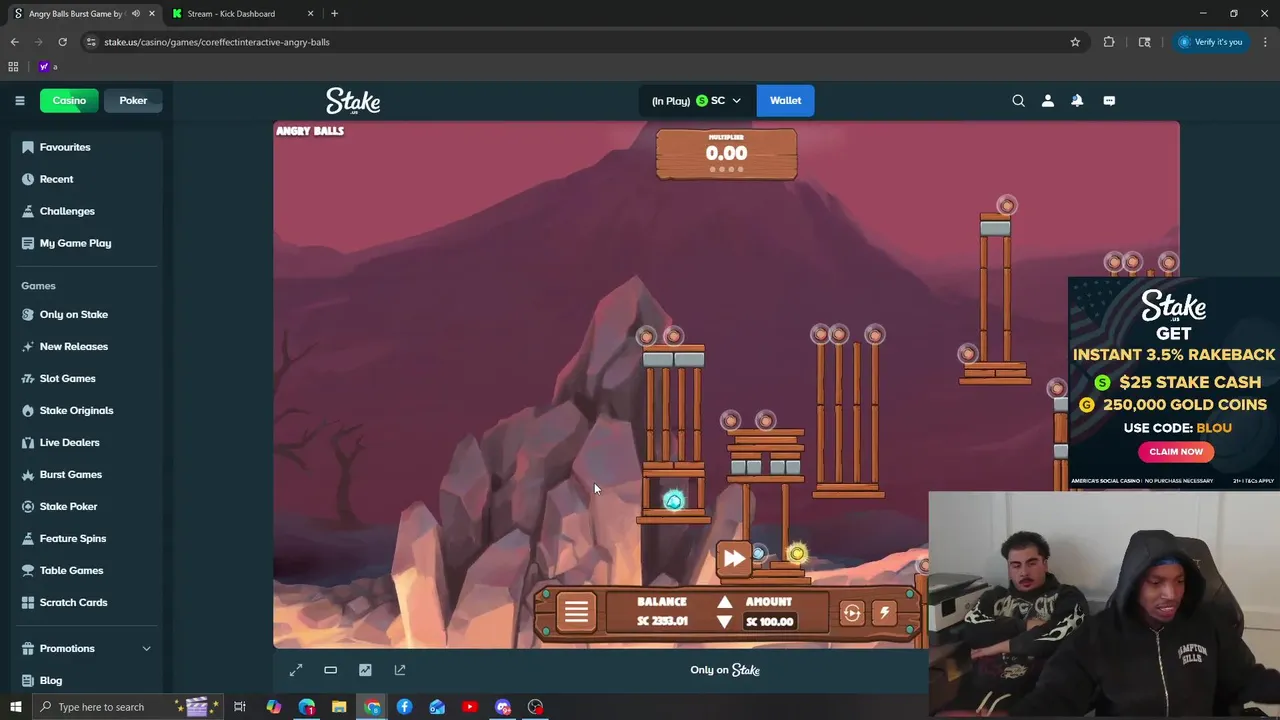
Task: Open the Only on Stake sidebar icon
Action: pos(28,314)
